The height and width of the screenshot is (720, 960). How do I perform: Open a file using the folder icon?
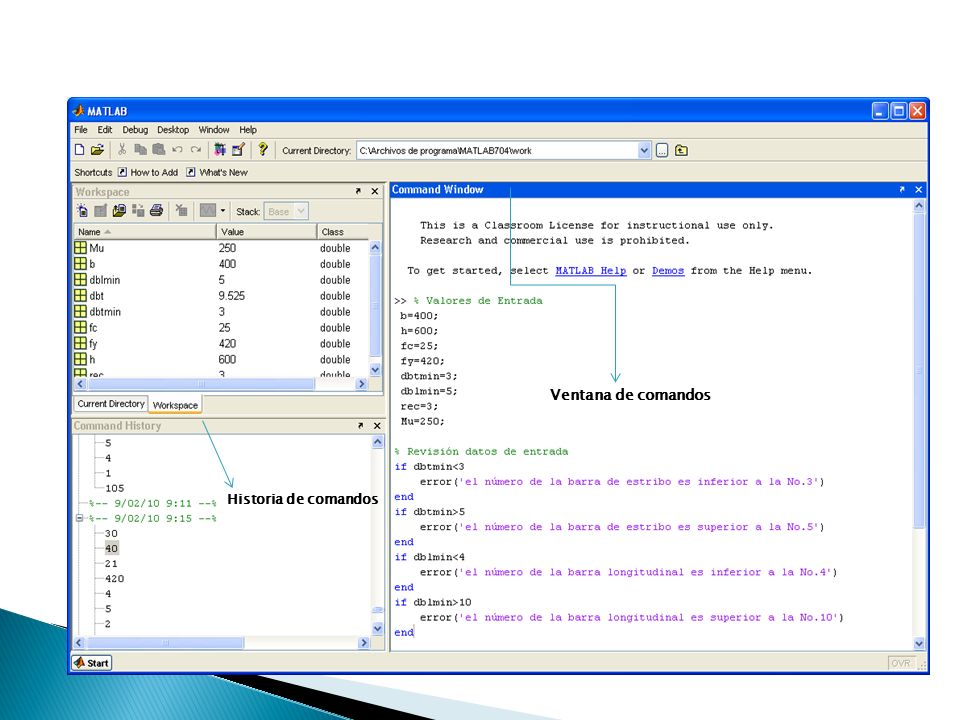point(97,150)
